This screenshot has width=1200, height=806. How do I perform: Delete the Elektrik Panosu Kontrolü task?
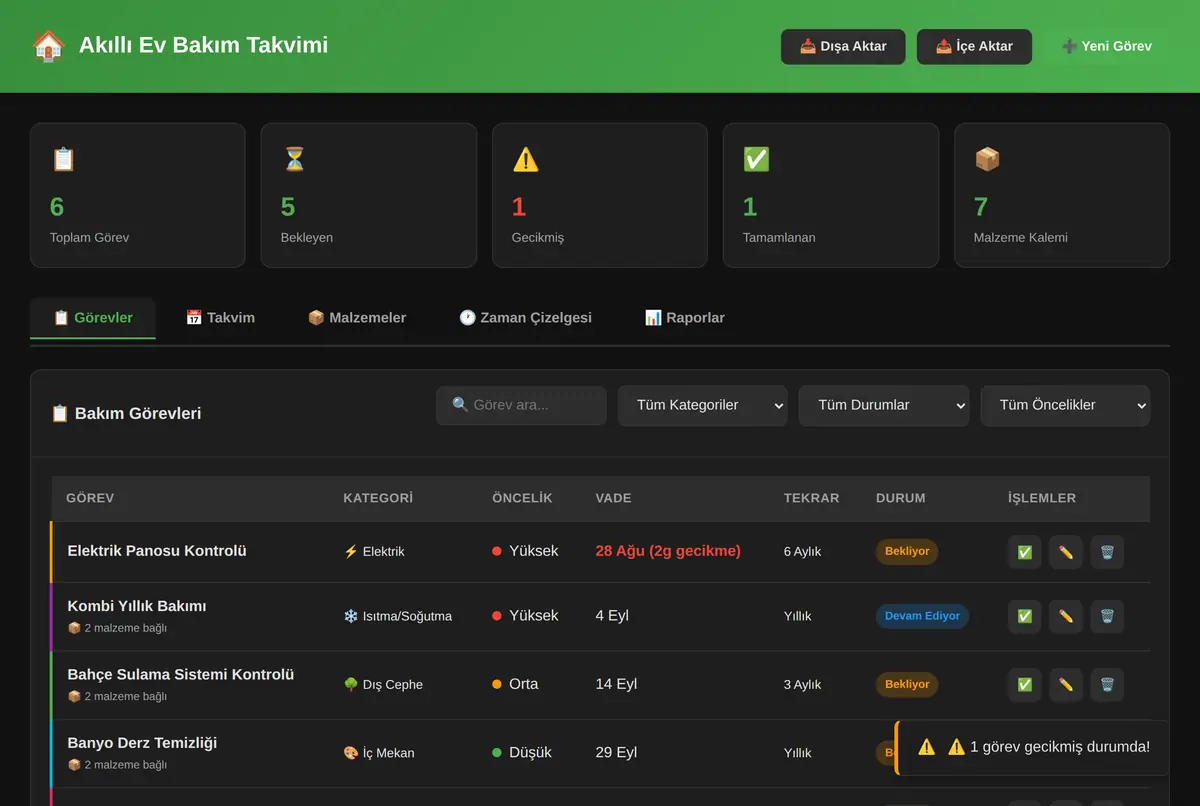tap(1107, 552)
